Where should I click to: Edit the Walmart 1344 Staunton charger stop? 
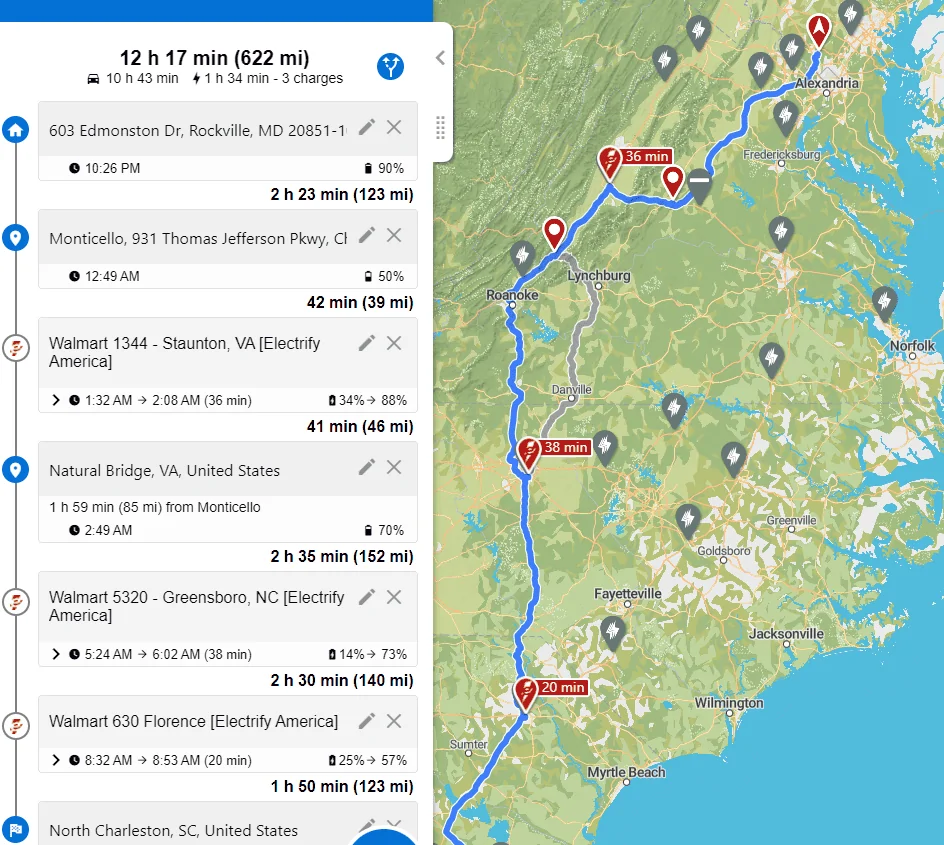[367, 343]
